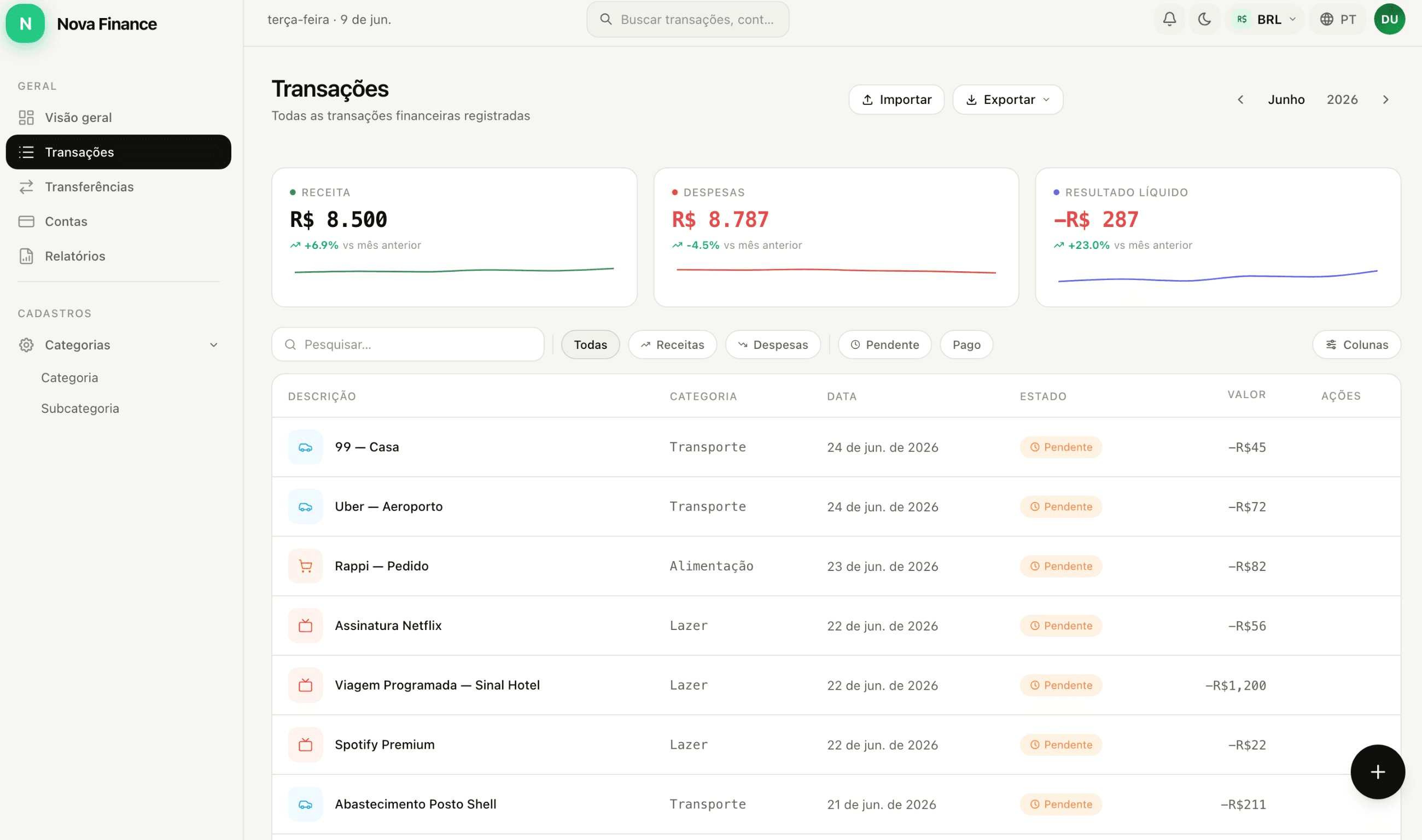The width and height of the screenshot is (1422, 840).
Task: Click Pendente badge on Spotify Premium row
Action: coord(1060,744)
